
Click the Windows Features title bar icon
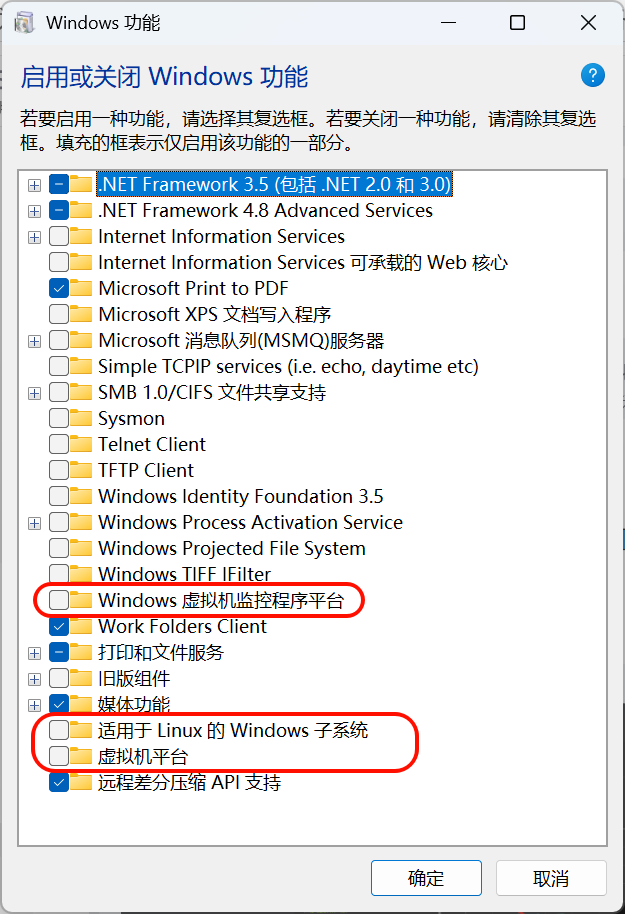[24, 23]
